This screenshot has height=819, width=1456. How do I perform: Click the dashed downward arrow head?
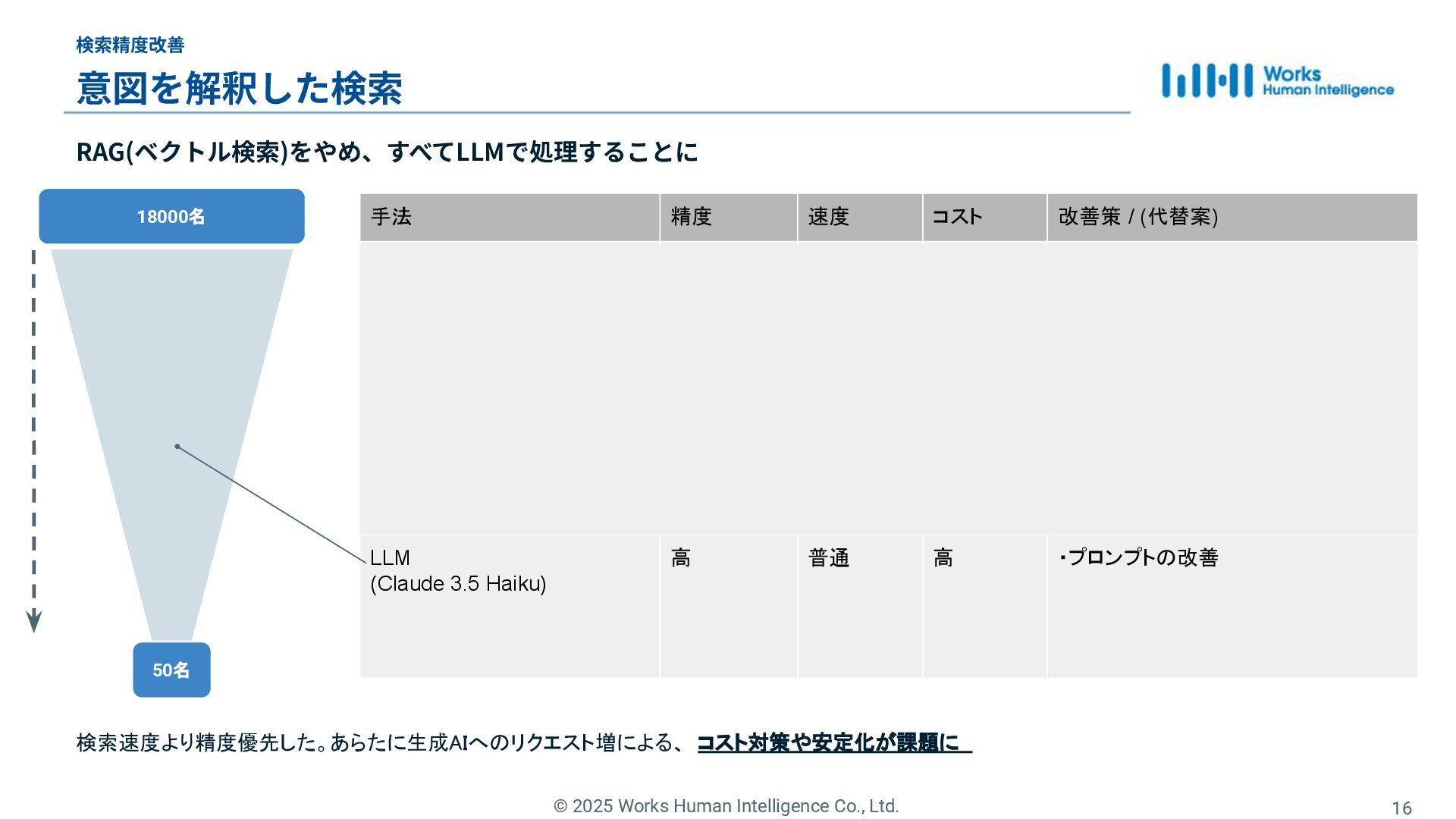(34, 622)
